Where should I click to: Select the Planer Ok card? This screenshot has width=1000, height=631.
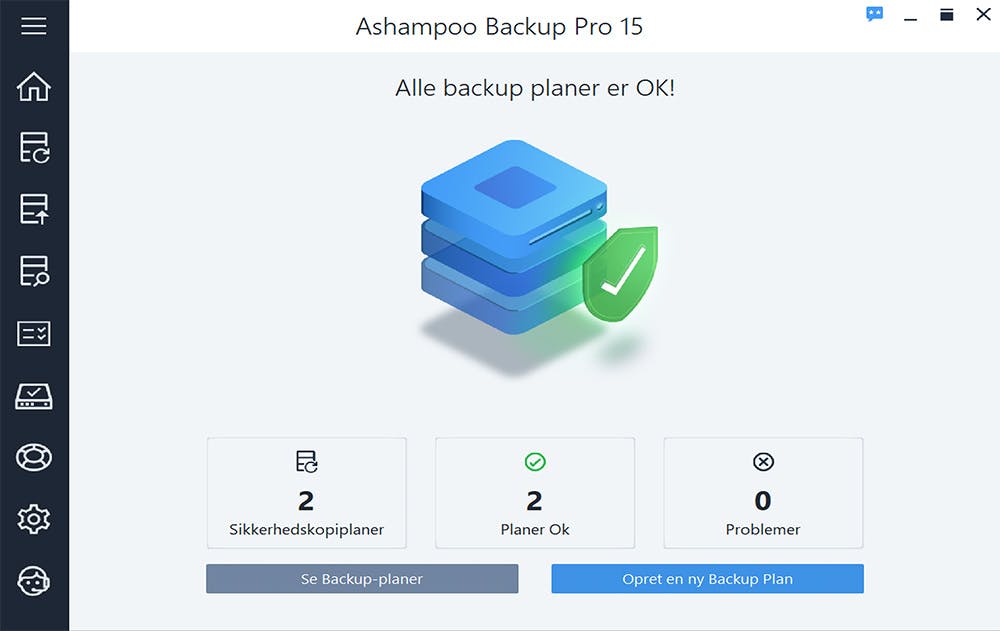pos(535,493)
